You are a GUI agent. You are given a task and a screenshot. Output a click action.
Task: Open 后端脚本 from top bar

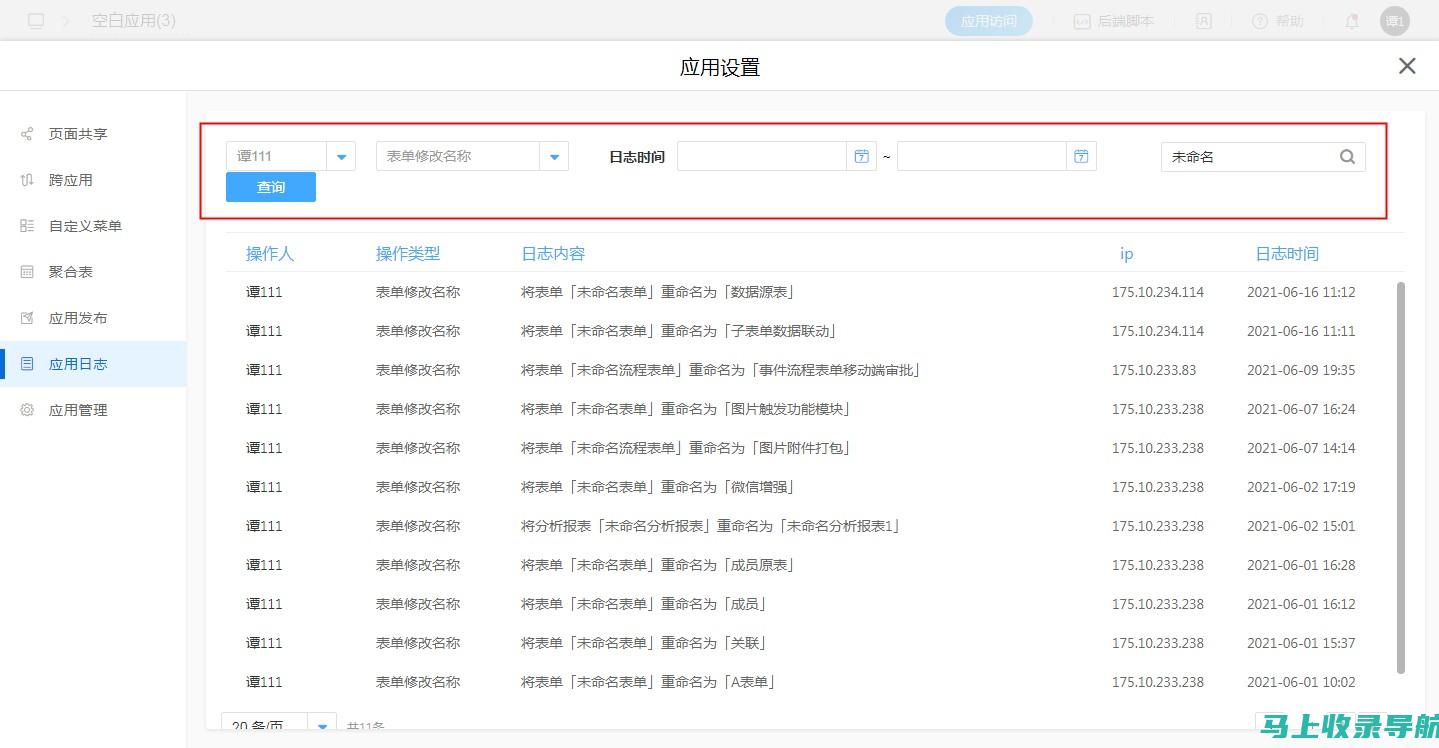coord(1114,21)
